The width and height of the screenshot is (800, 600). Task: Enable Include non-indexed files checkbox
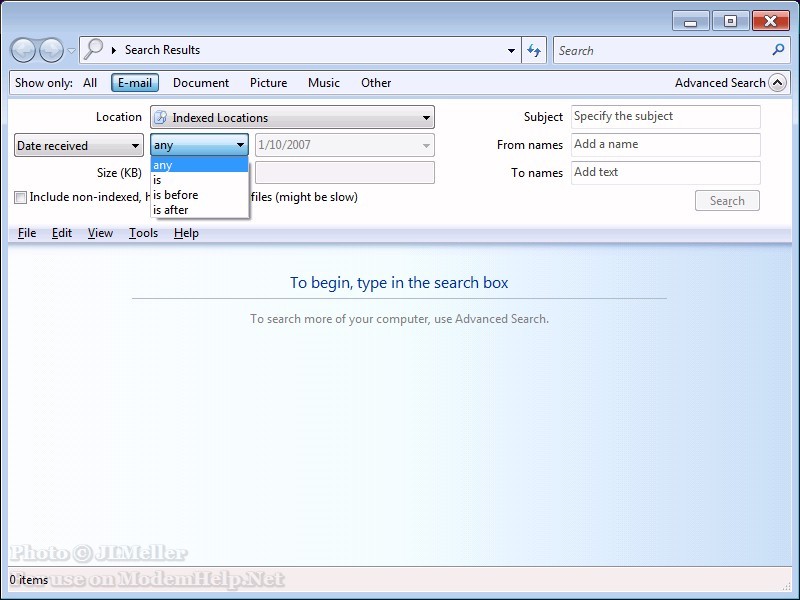(20, 197)
